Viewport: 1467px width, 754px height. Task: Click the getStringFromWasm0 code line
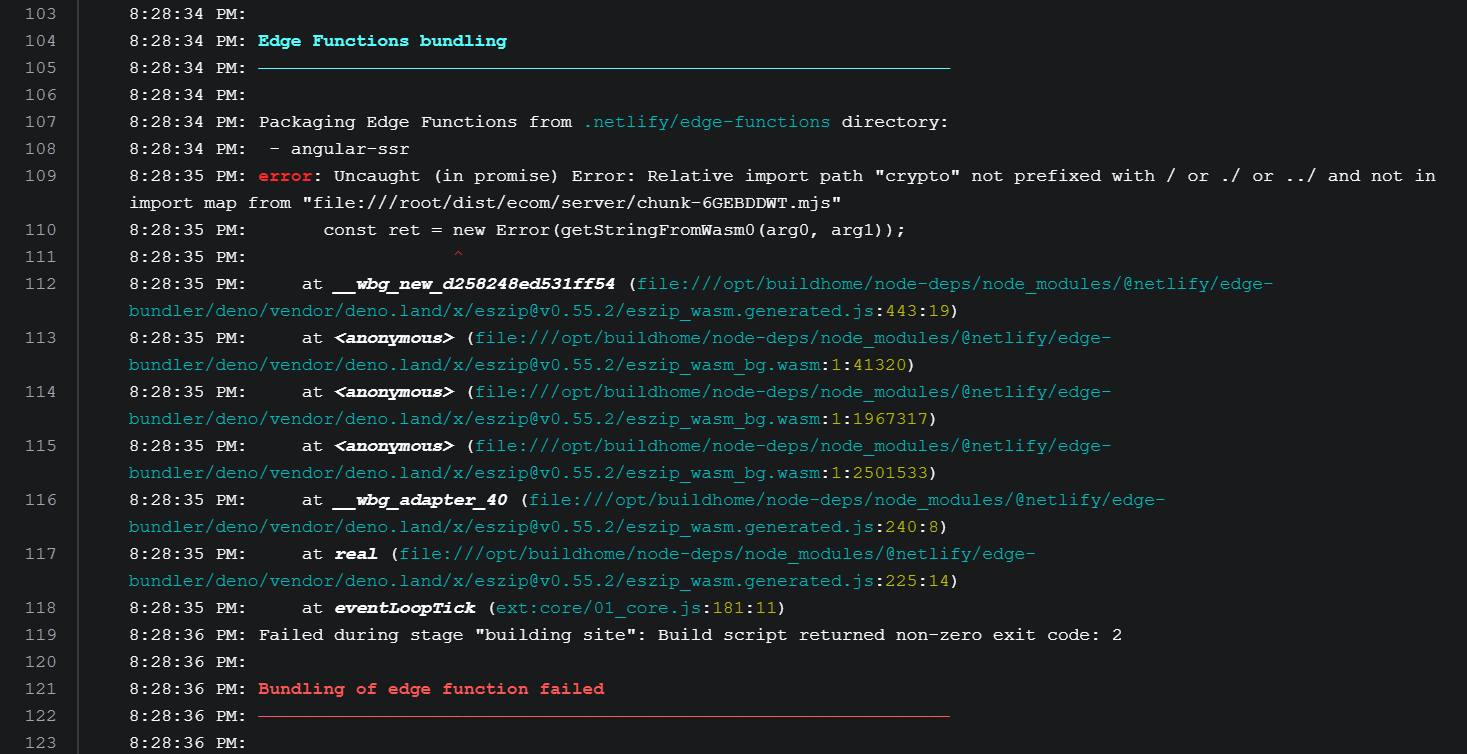(x=614, y=230)
